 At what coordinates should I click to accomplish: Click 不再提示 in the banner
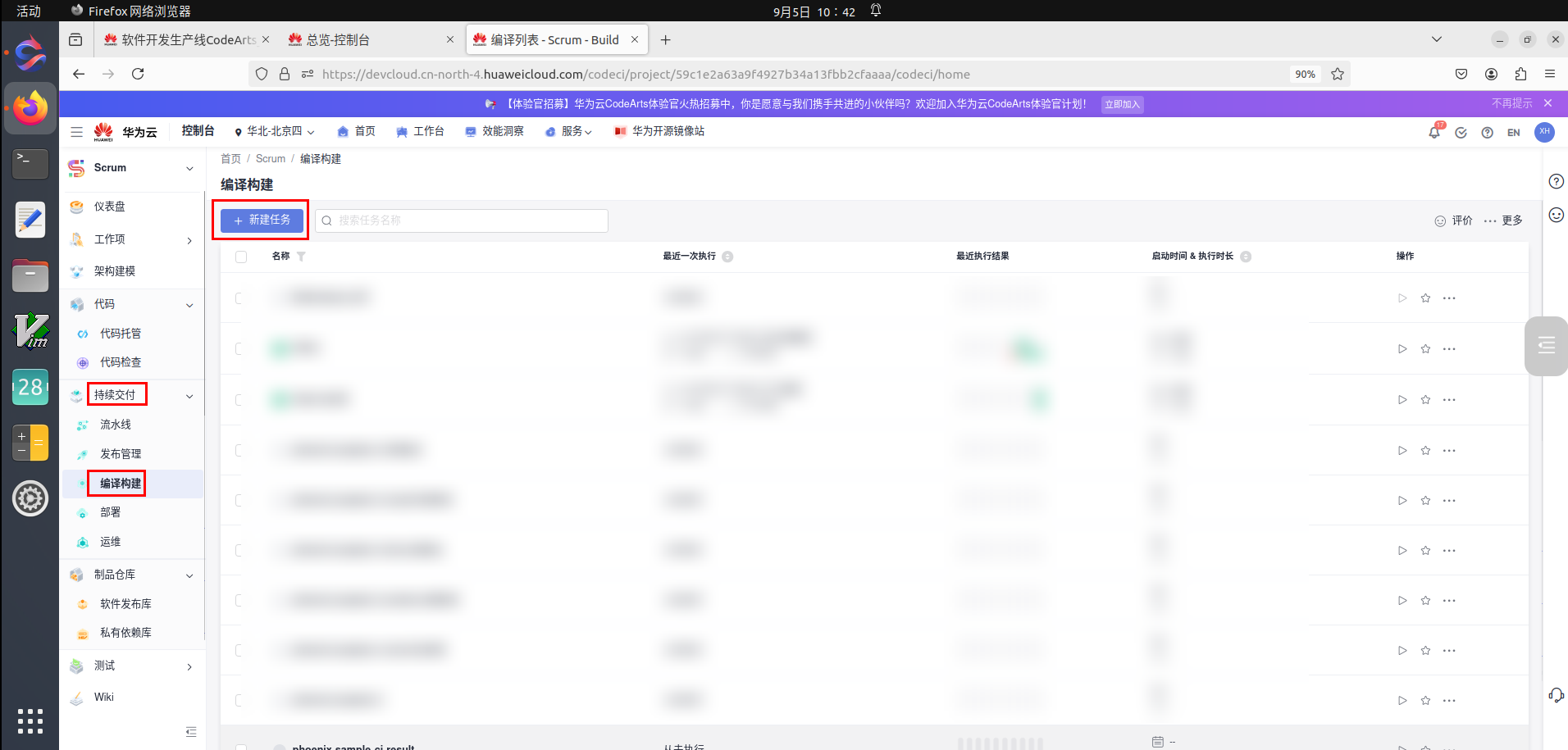click(x=1512, y=103)
